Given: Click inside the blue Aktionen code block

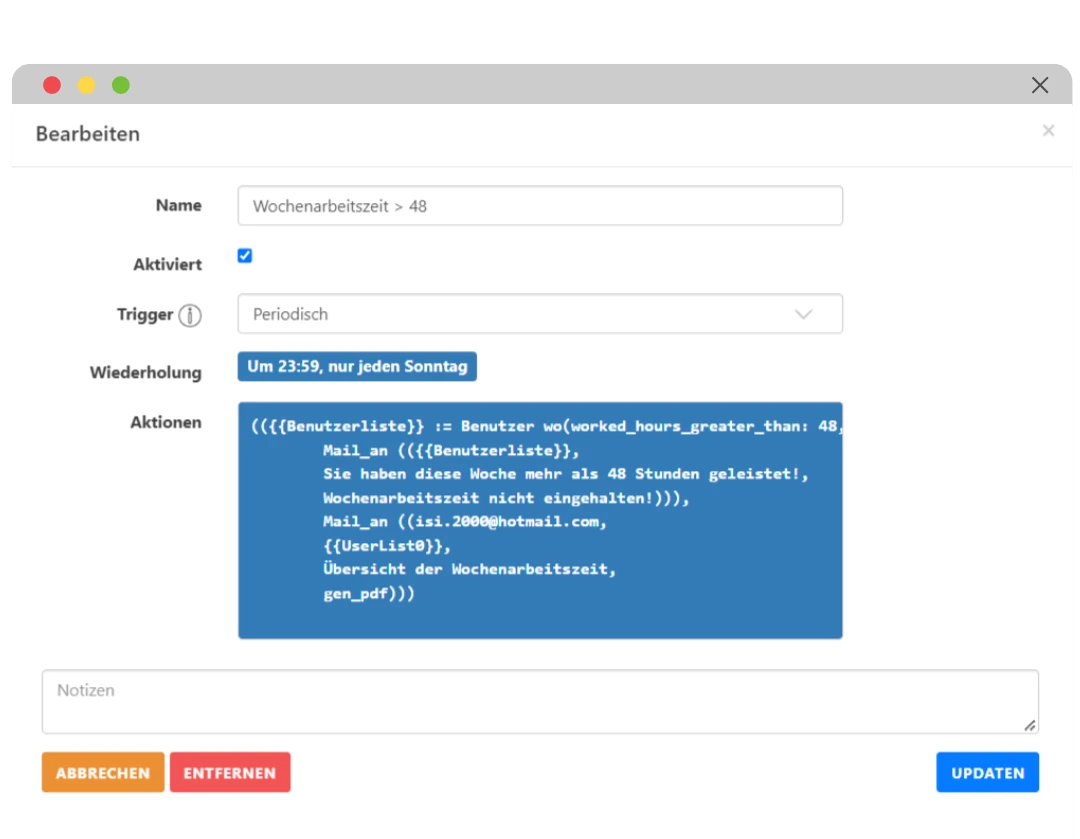Looking at the screenshot, I should click(540, 520).
